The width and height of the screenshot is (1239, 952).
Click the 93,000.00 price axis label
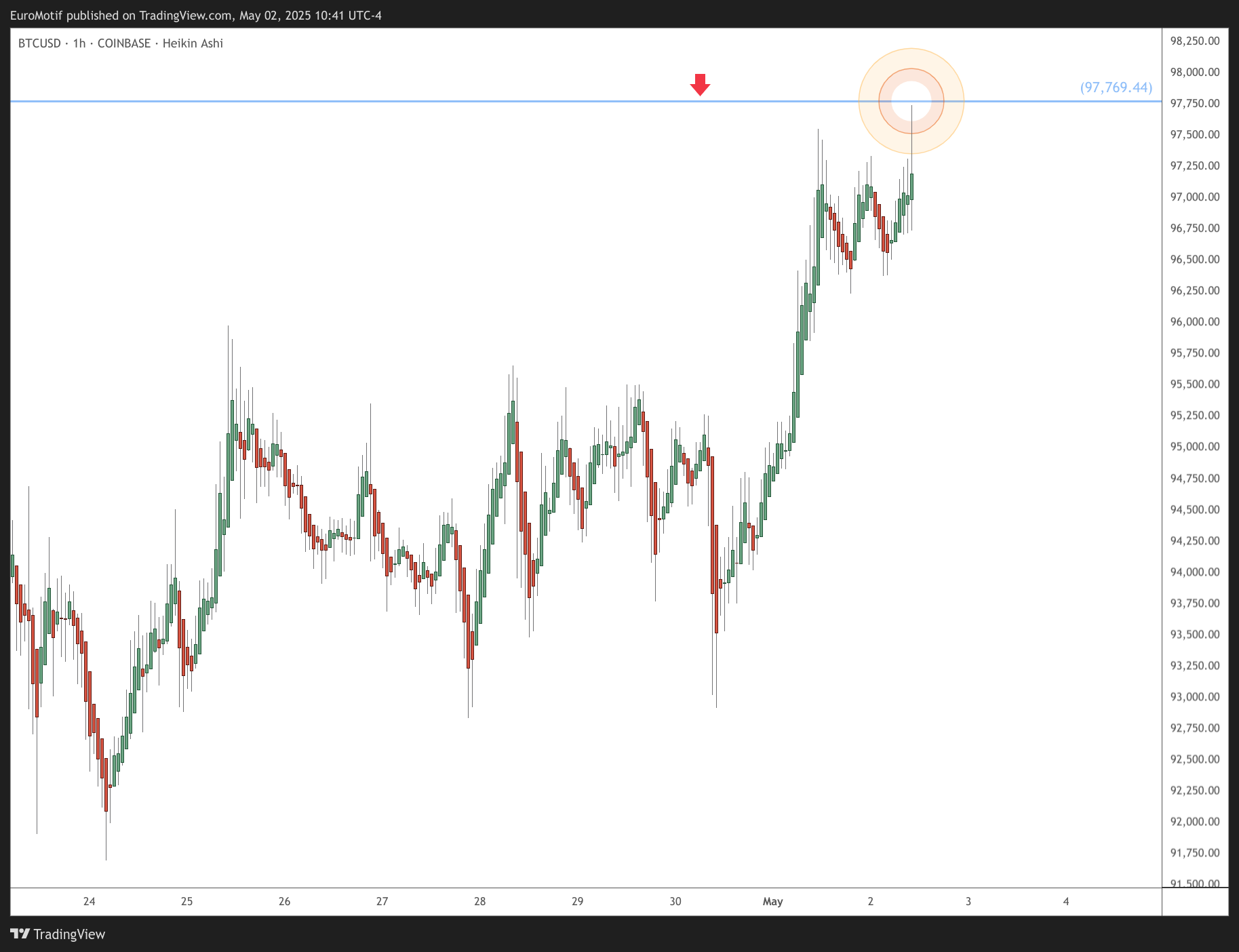[1195, 696]
